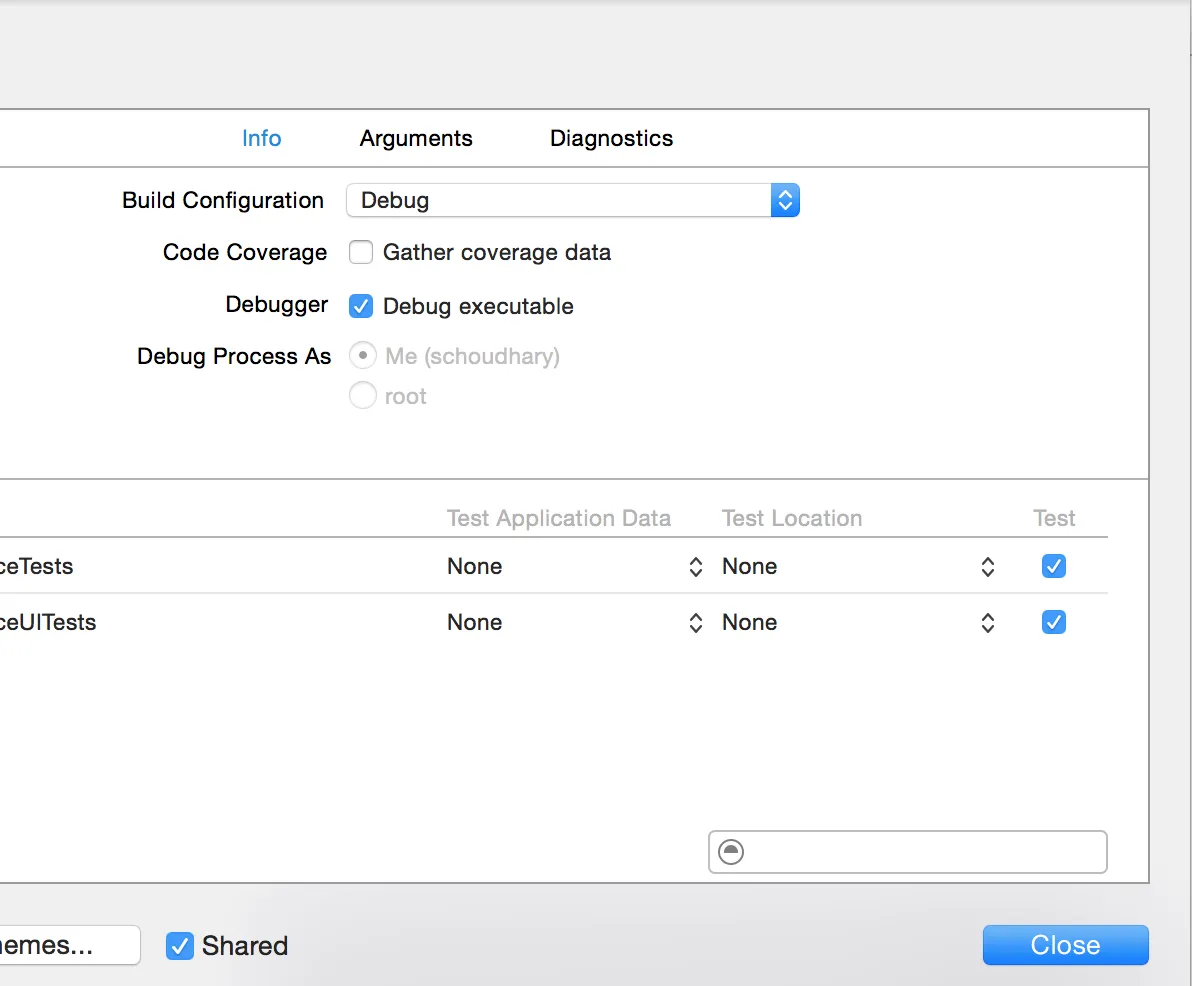
Task: Open Test Application Data dropdown for ceTests row
Action: point(575,567)
